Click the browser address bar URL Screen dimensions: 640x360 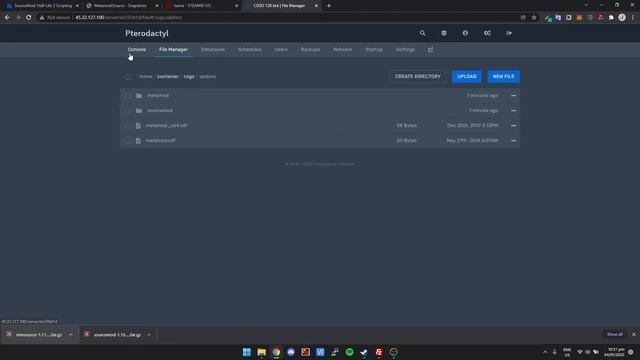129,18
